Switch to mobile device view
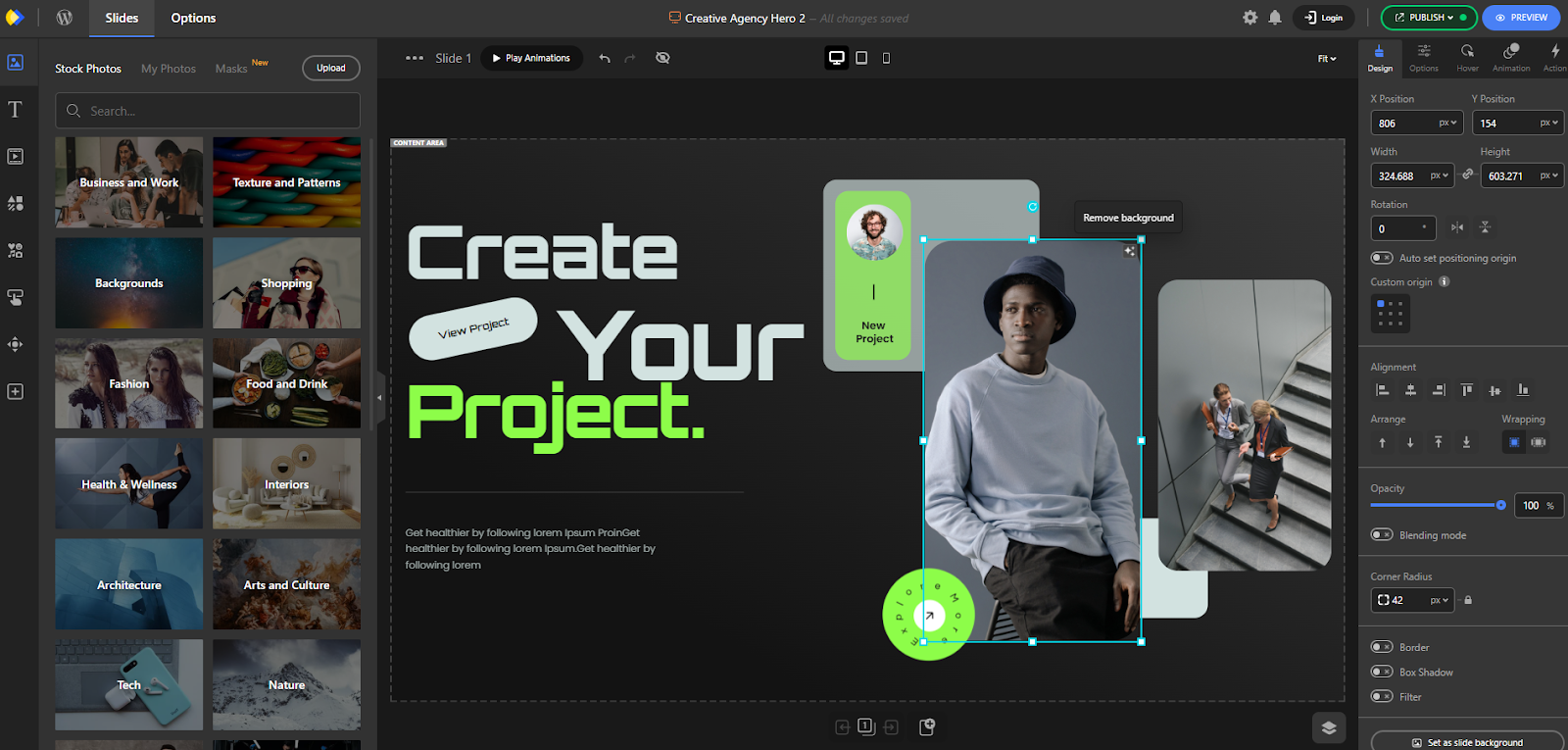This screenshot has width=1568, height=750. [887, 58]
